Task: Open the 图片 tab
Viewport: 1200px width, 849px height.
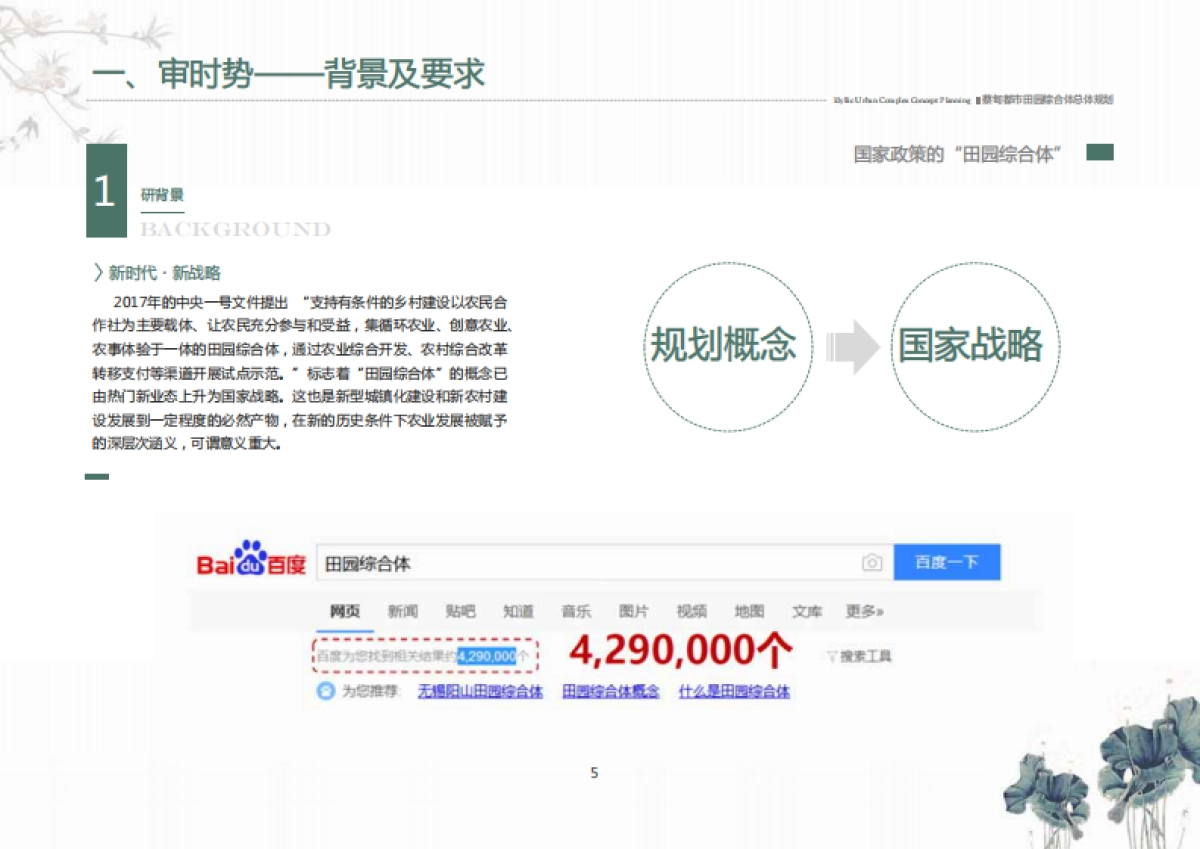Action: pos(633,611)
